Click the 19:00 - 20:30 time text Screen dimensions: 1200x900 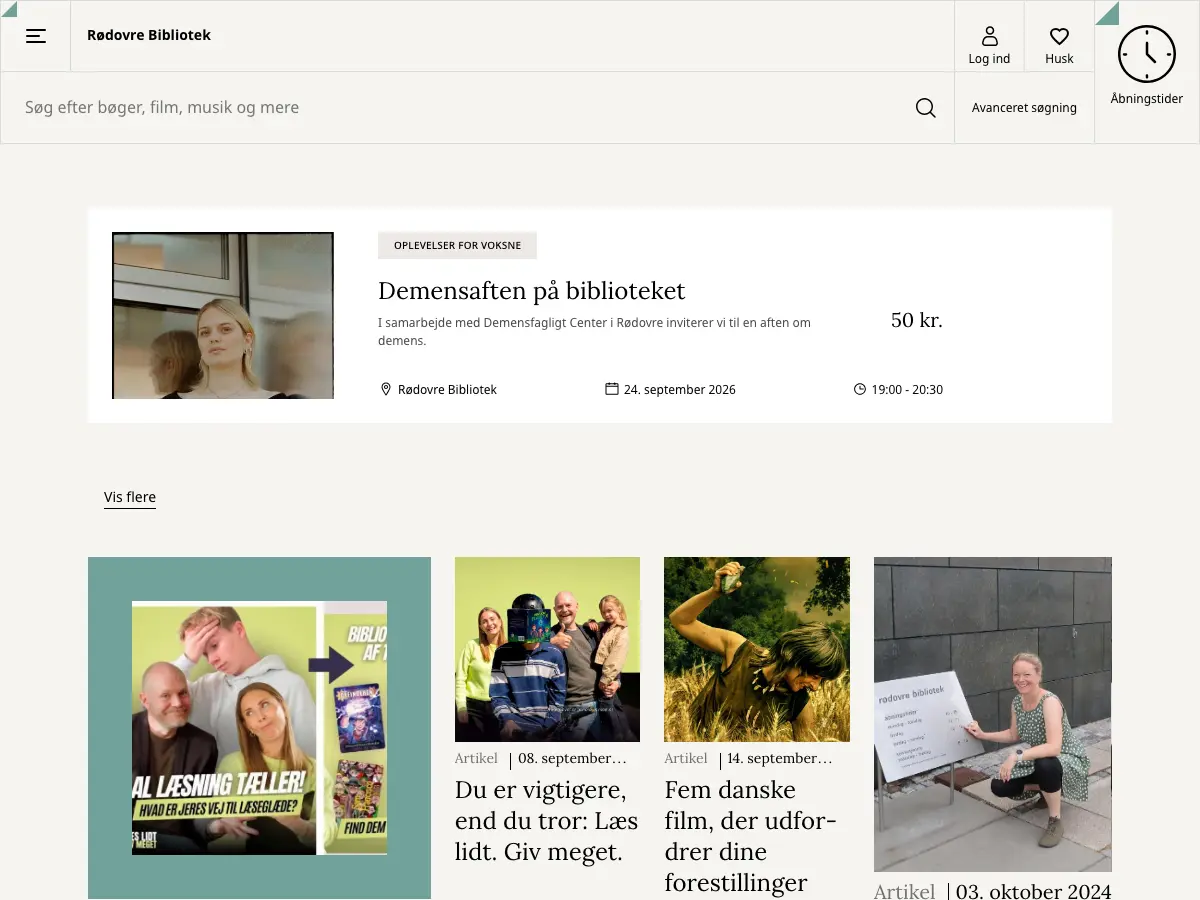click(x=907, y=390)
